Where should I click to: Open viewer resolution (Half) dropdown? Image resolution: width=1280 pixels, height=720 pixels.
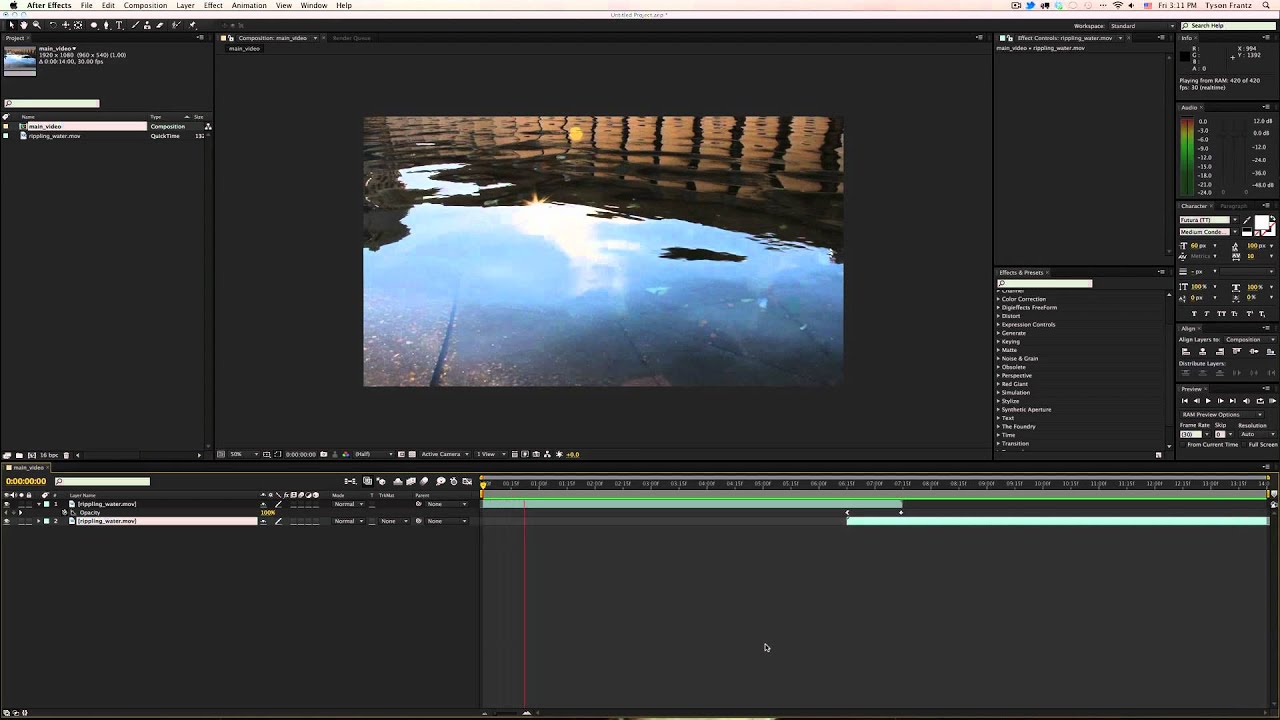click(374, 454)
